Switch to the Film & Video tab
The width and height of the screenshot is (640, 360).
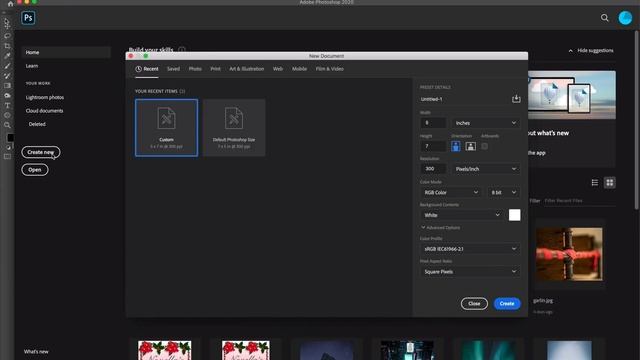[329, 69]
